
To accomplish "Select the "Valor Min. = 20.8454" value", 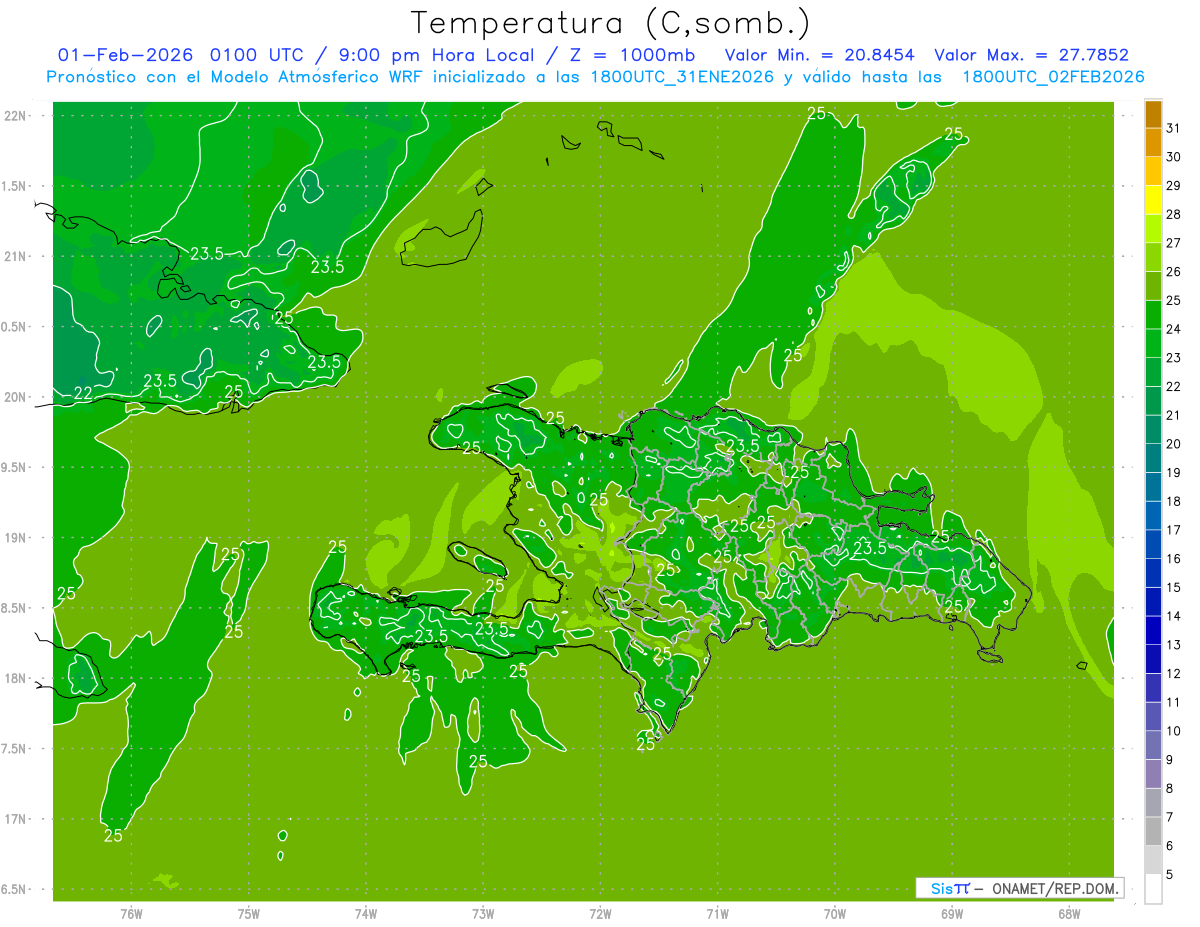I will tap(819, 55).
